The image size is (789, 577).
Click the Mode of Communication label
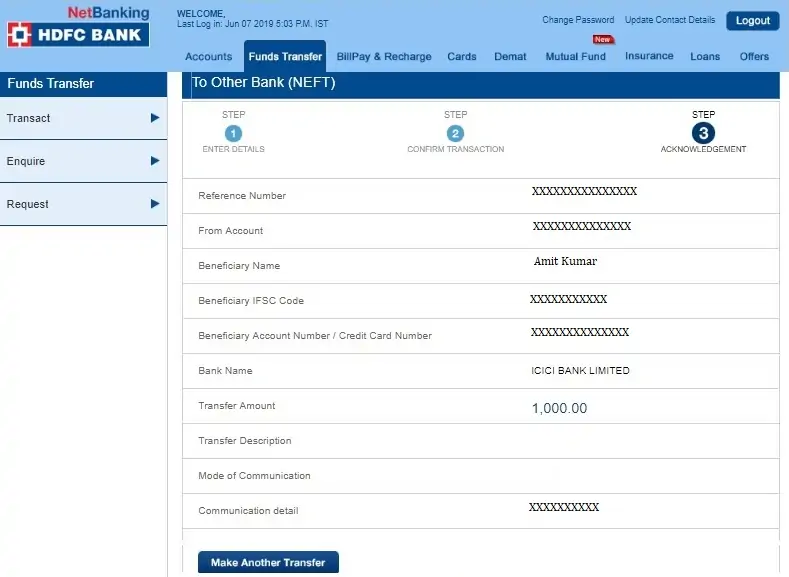tap(254, 475)
